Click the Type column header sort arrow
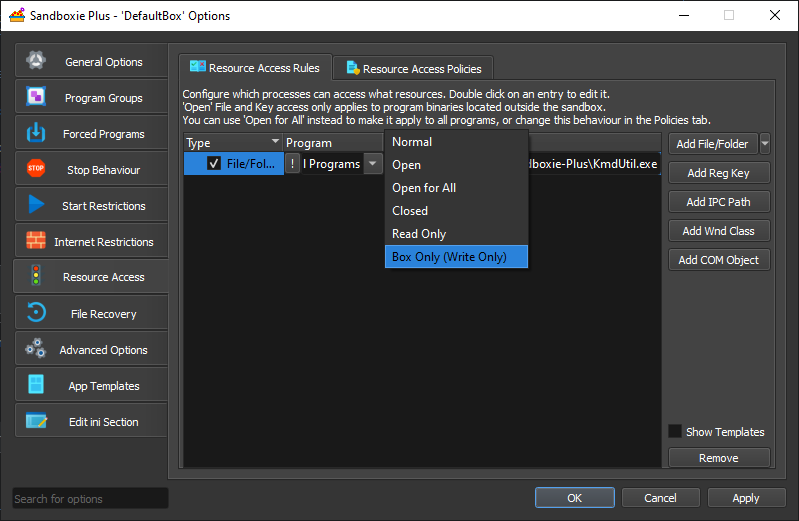Screen dimensions: 799x521 (275, 141)
